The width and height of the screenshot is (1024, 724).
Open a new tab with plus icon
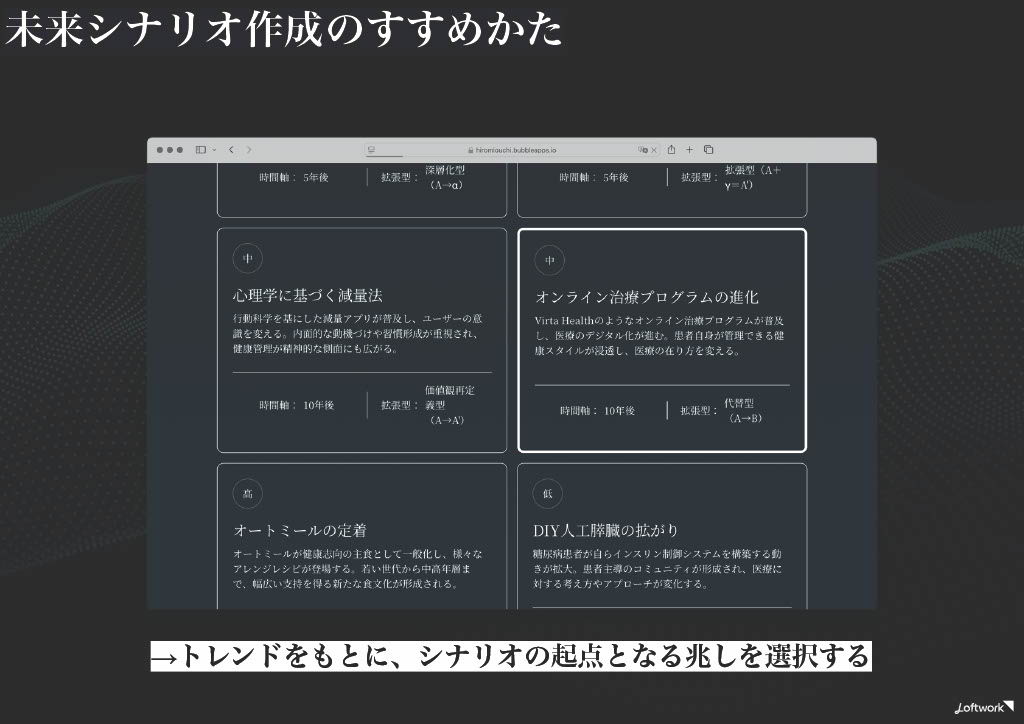coord(689,150)
